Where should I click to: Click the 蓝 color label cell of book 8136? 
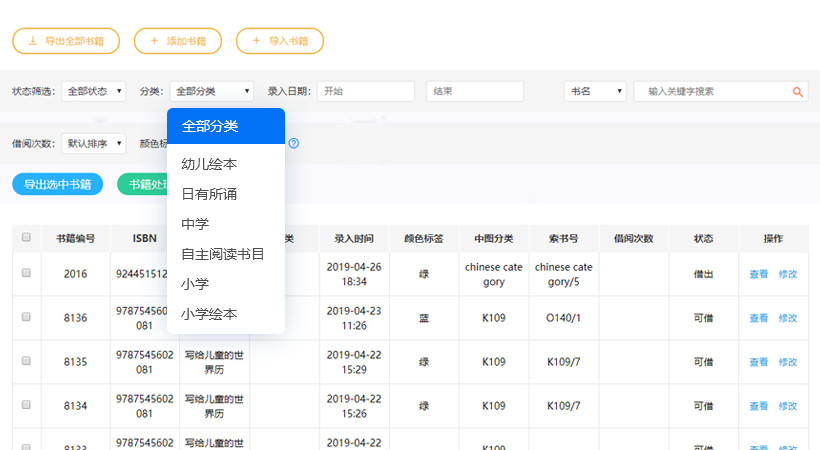tap(424, 318)
